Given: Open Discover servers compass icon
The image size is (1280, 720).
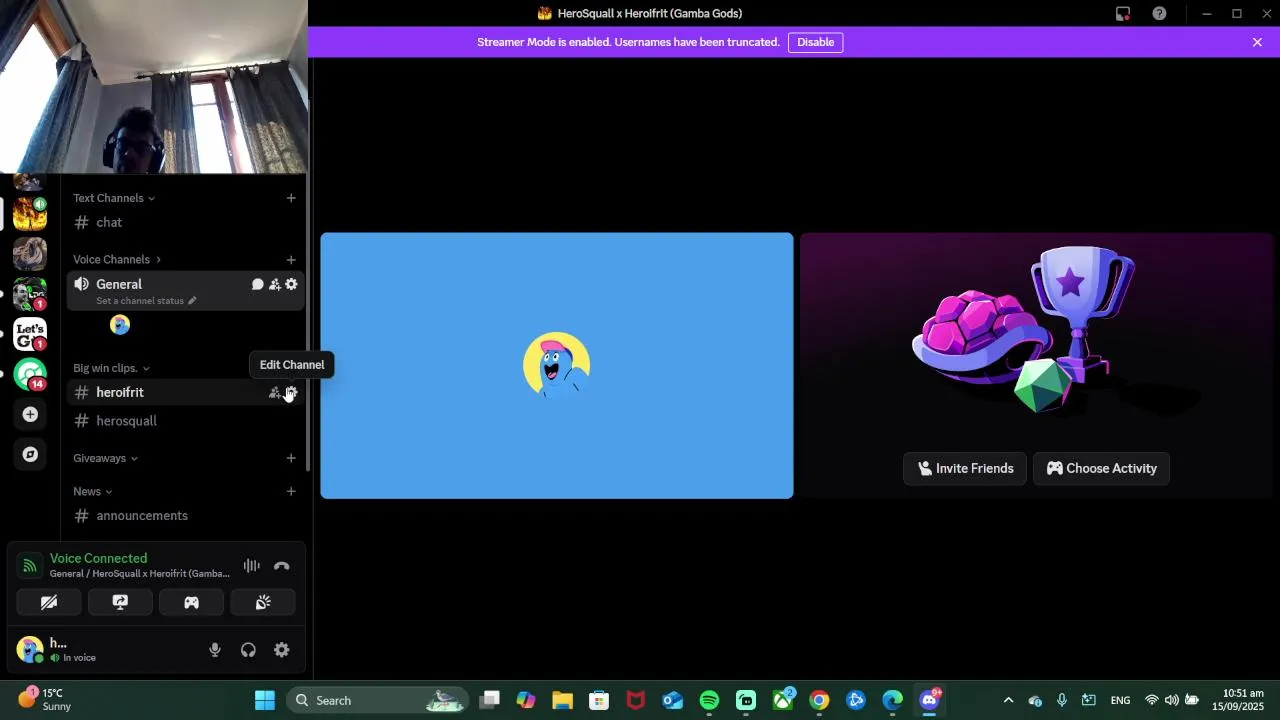Looking at the screenshot, I should (30, 454).
